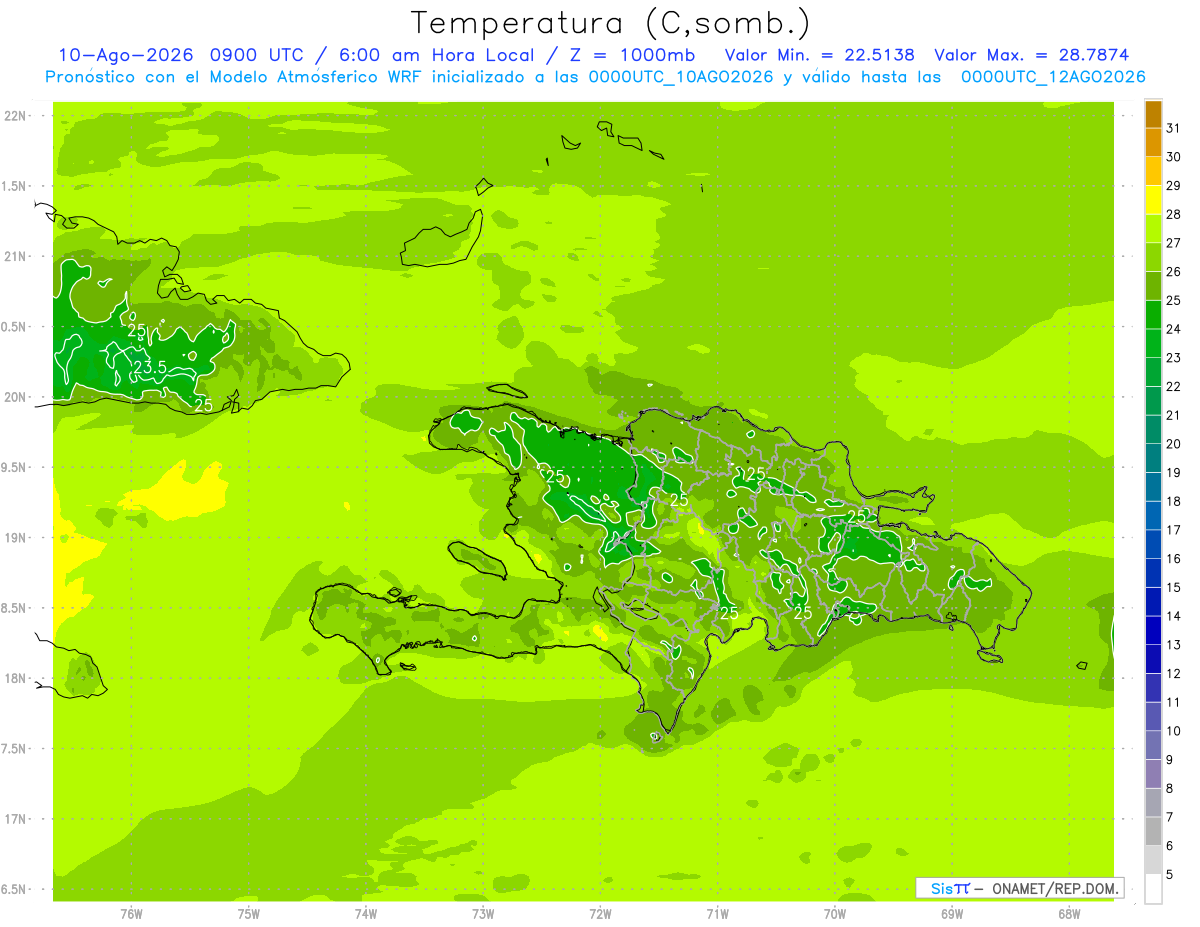Viewport: 1200px width, 927px height.
Task: Click the title "Temperatura (C,somb.)"
Action: (x=611, y=23)
